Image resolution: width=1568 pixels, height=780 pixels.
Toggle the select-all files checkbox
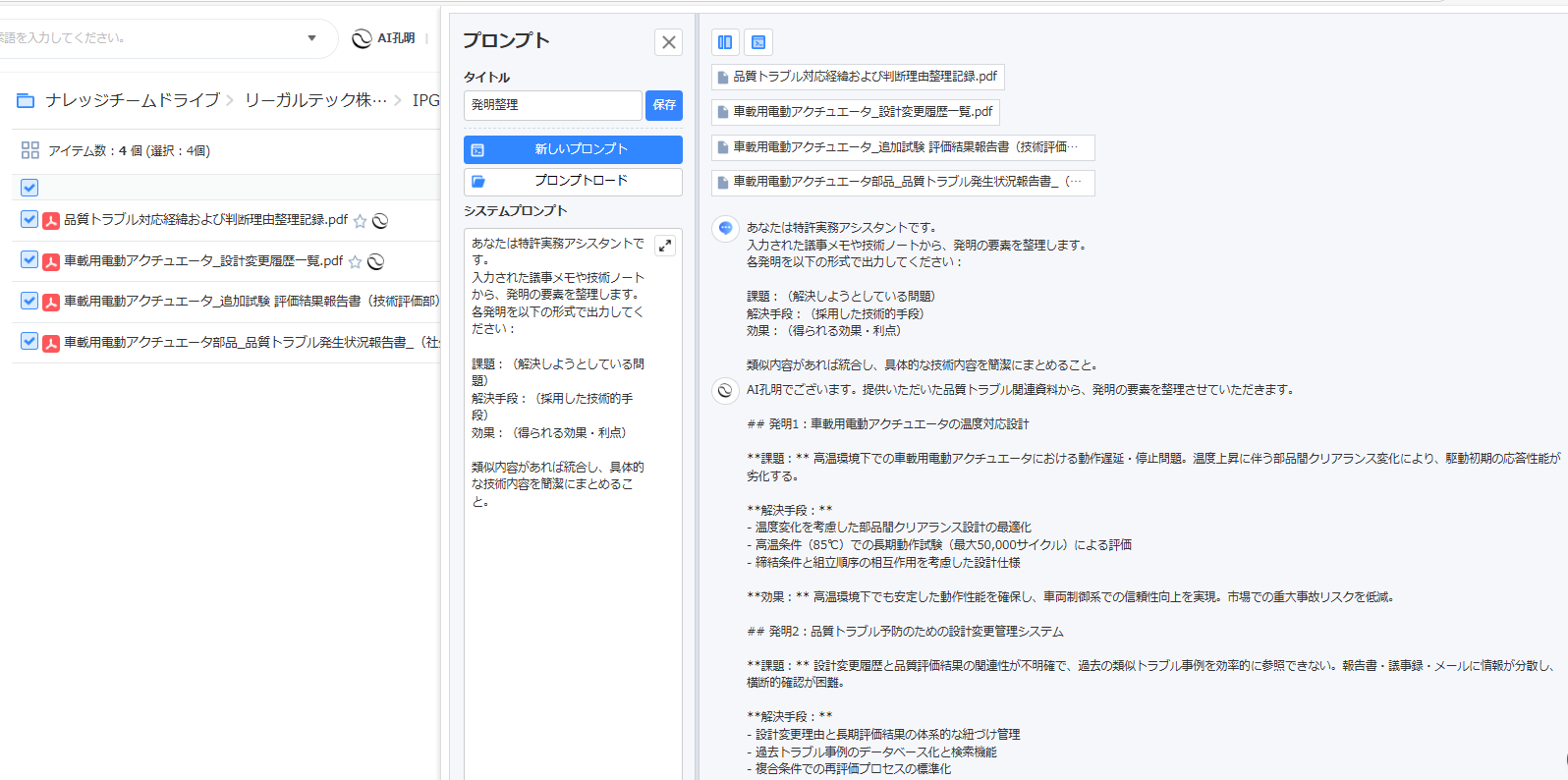click(29, 188)
